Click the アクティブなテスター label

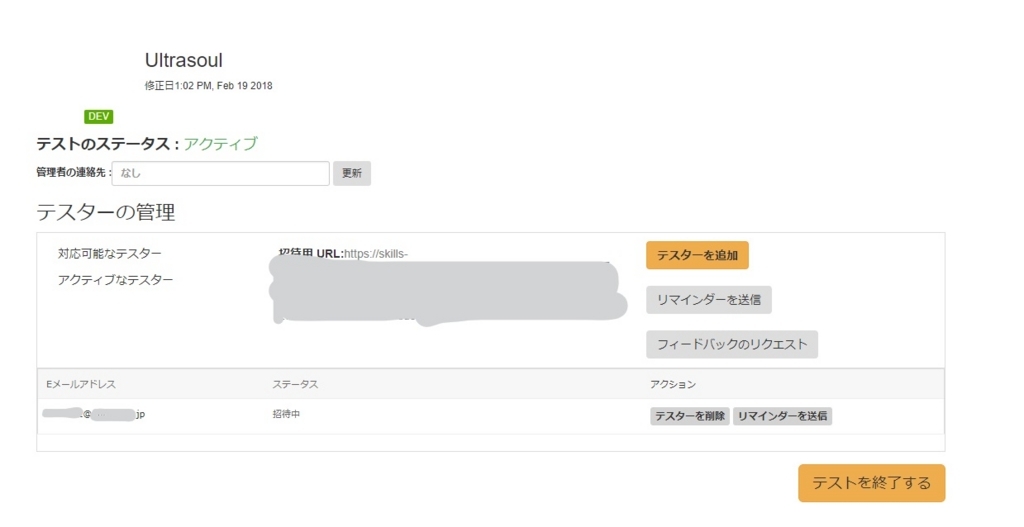click(x=115, y=280)
